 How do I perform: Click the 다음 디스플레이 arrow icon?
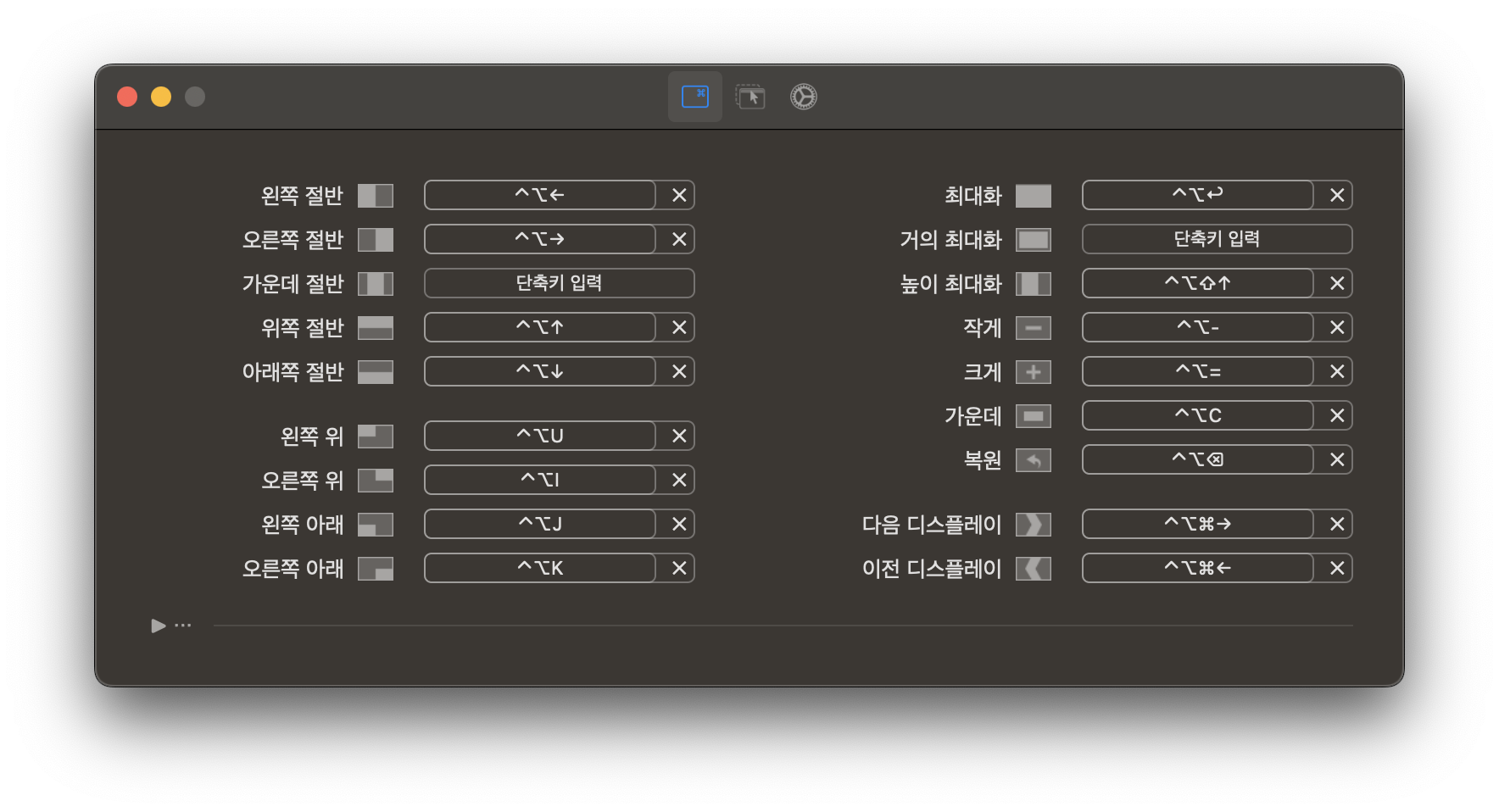(x=1034, y=525)
